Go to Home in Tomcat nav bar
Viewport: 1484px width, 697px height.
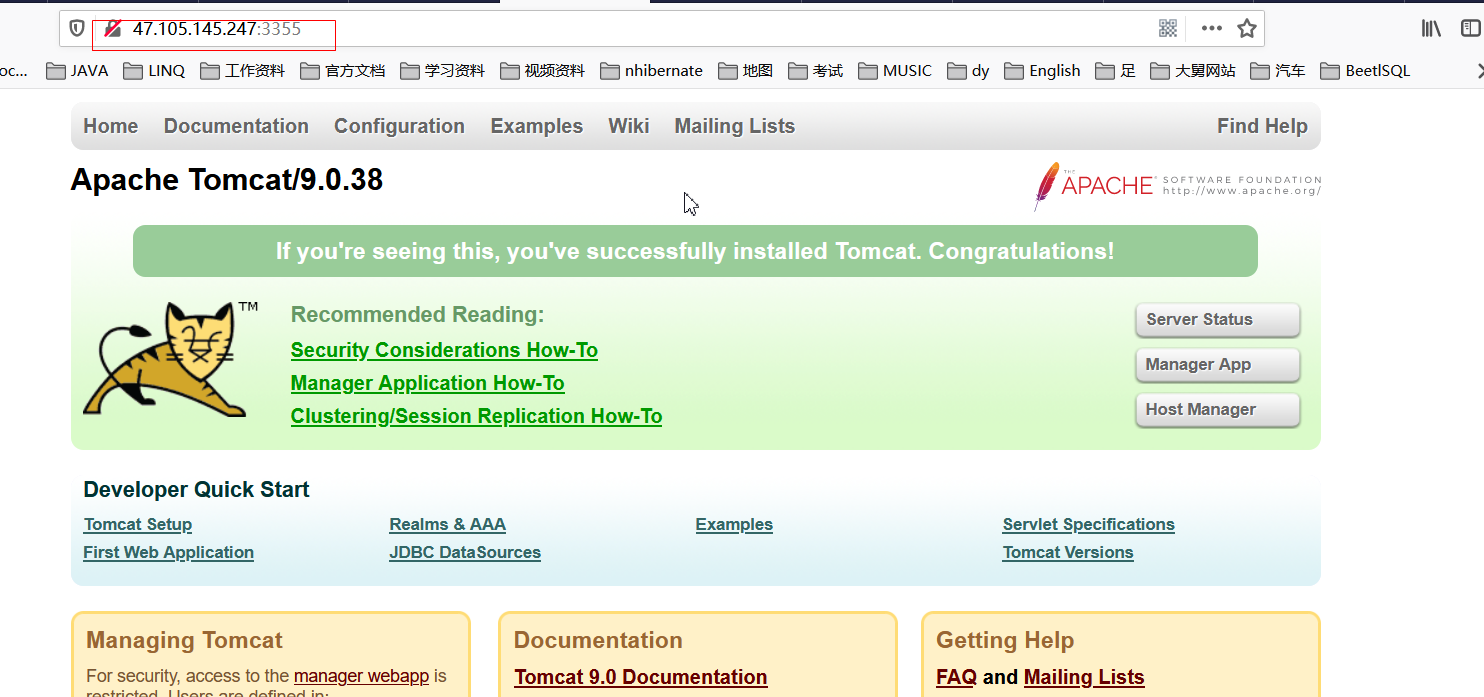click(111, 126)
